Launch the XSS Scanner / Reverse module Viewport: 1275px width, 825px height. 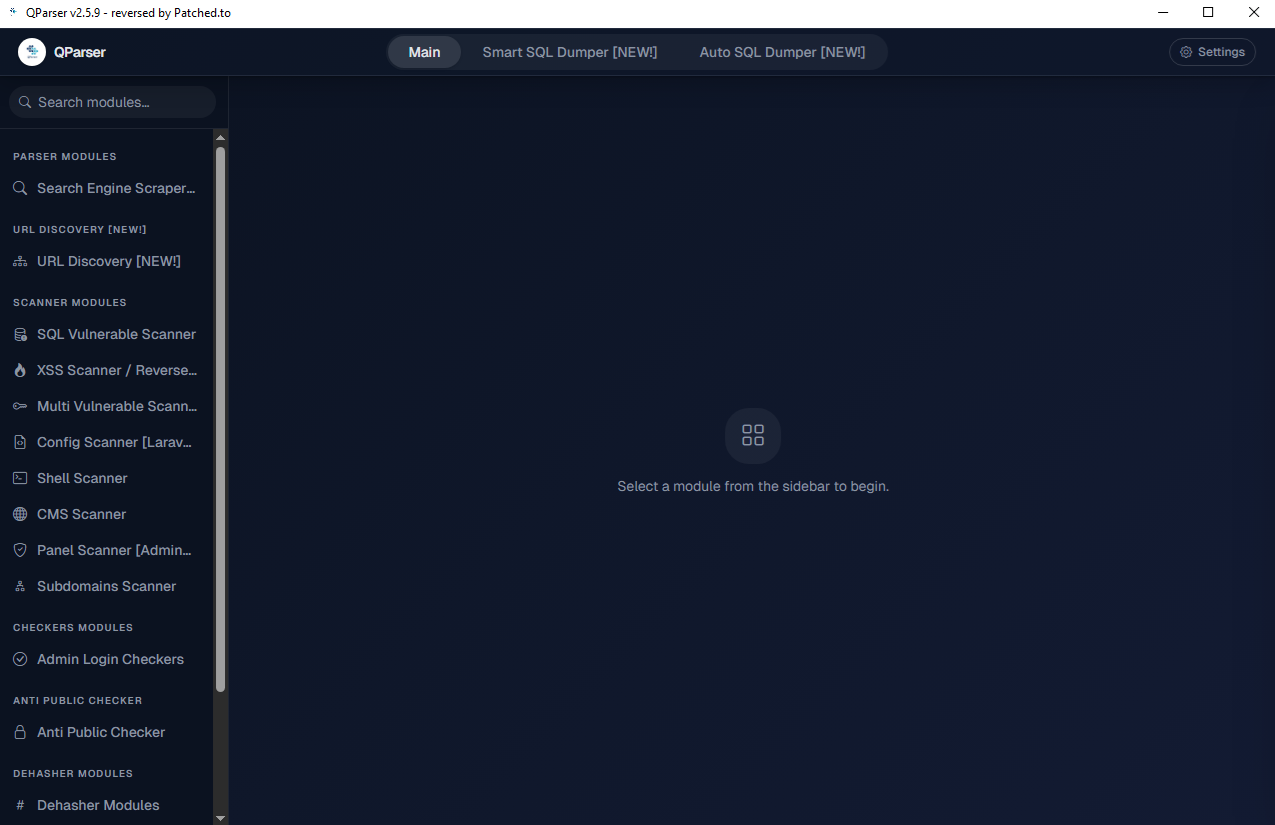point(105,370)
